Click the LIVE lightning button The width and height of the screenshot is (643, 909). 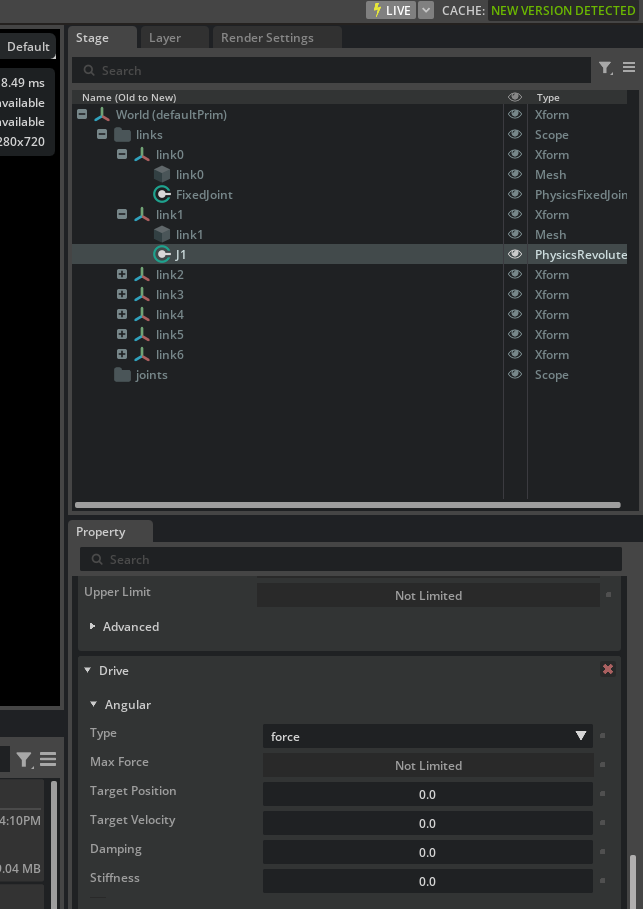pos(390,10)
